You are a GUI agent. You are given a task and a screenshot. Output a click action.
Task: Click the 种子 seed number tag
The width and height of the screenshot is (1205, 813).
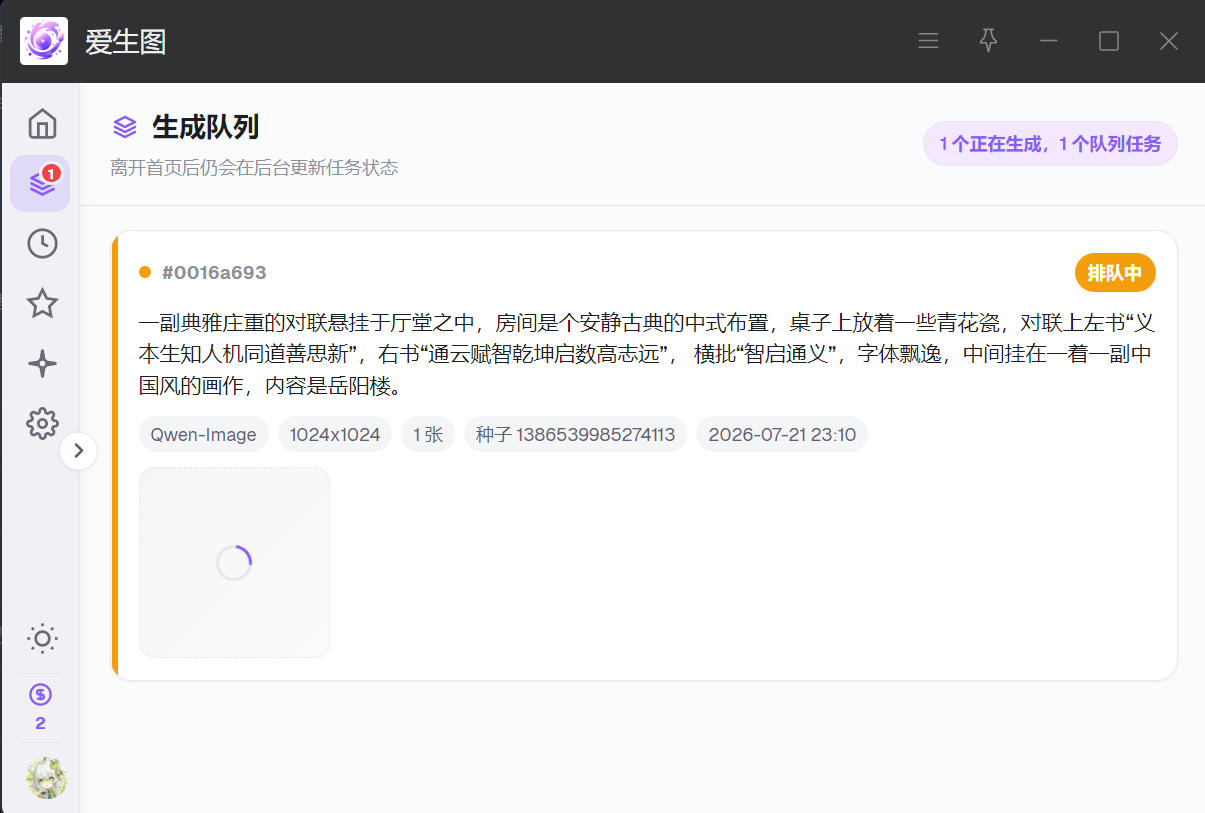pyautogui.click(x=575, y=435)
